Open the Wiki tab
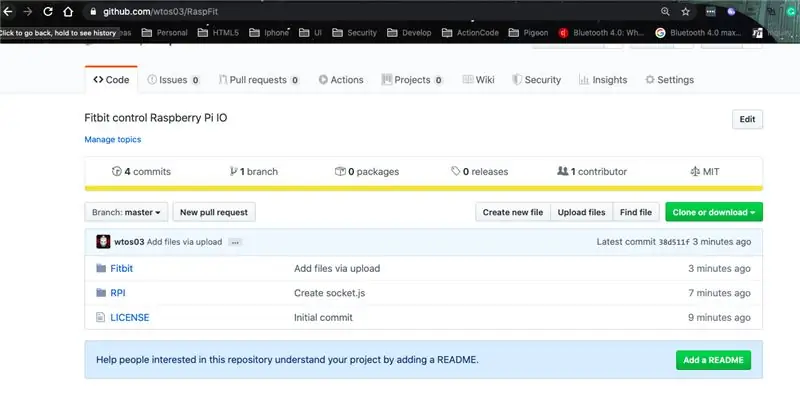Image resolution: width=800 pixels, height=393 pixels. pyautogui.click(x=478, y=80)
